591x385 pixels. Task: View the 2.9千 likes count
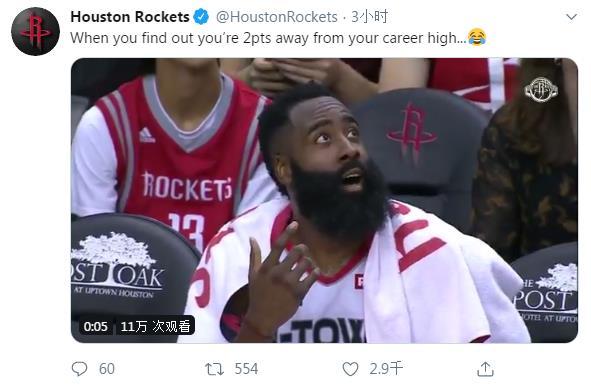(386, 369)
